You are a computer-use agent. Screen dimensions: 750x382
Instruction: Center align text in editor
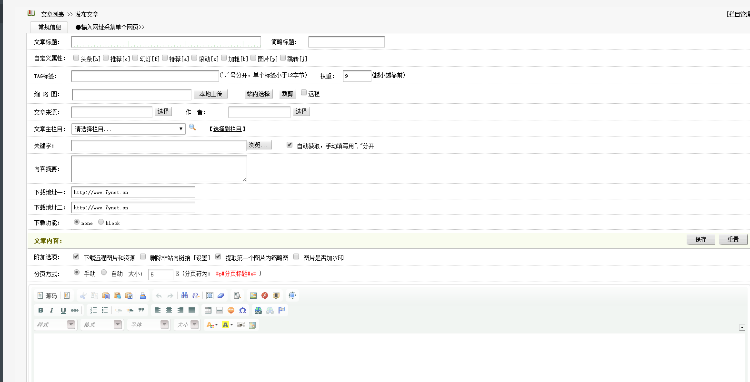pyautogui.click(x=169, y=310)
